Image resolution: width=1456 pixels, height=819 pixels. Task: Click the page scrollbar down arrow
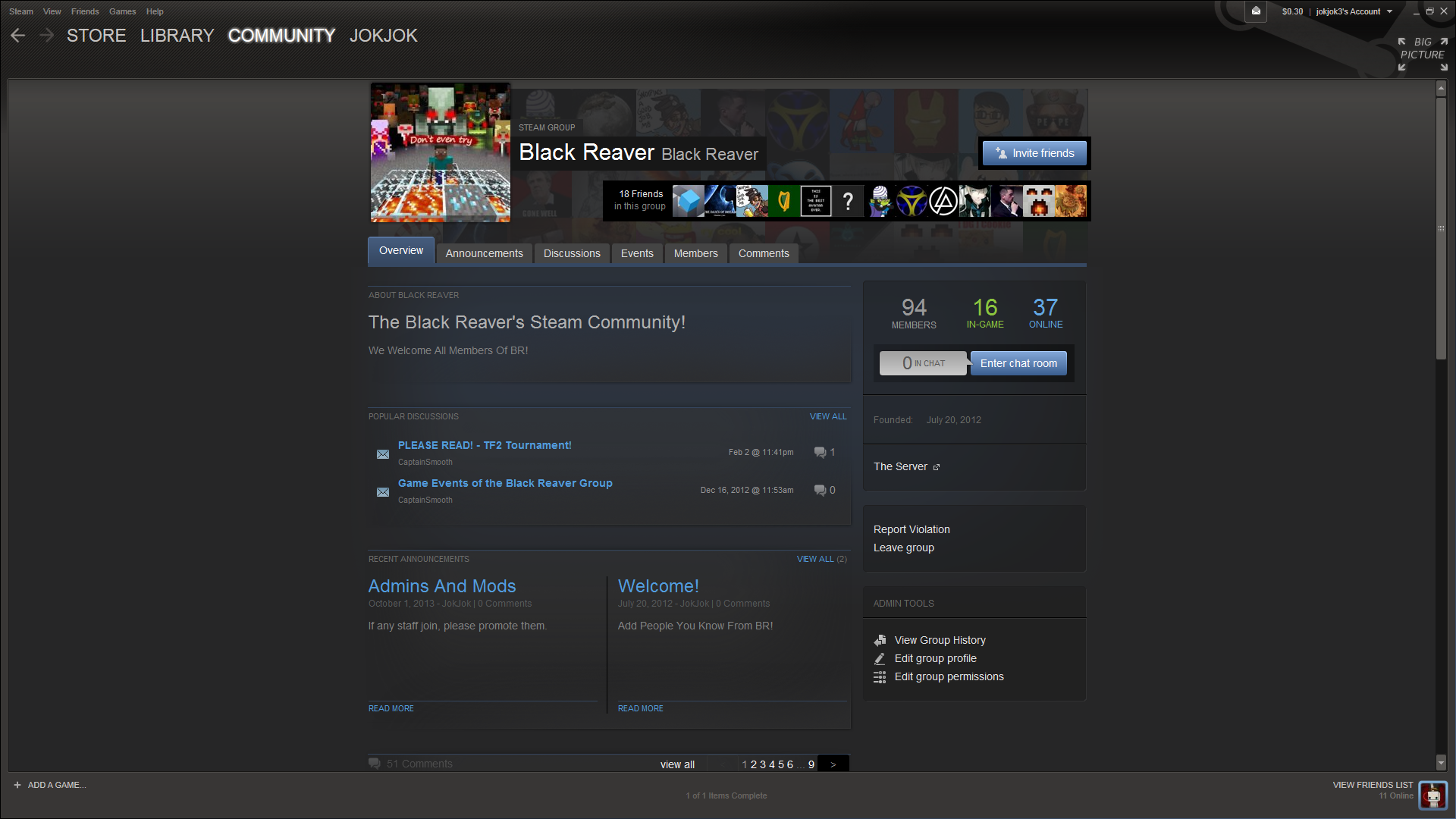(1442, 763)
